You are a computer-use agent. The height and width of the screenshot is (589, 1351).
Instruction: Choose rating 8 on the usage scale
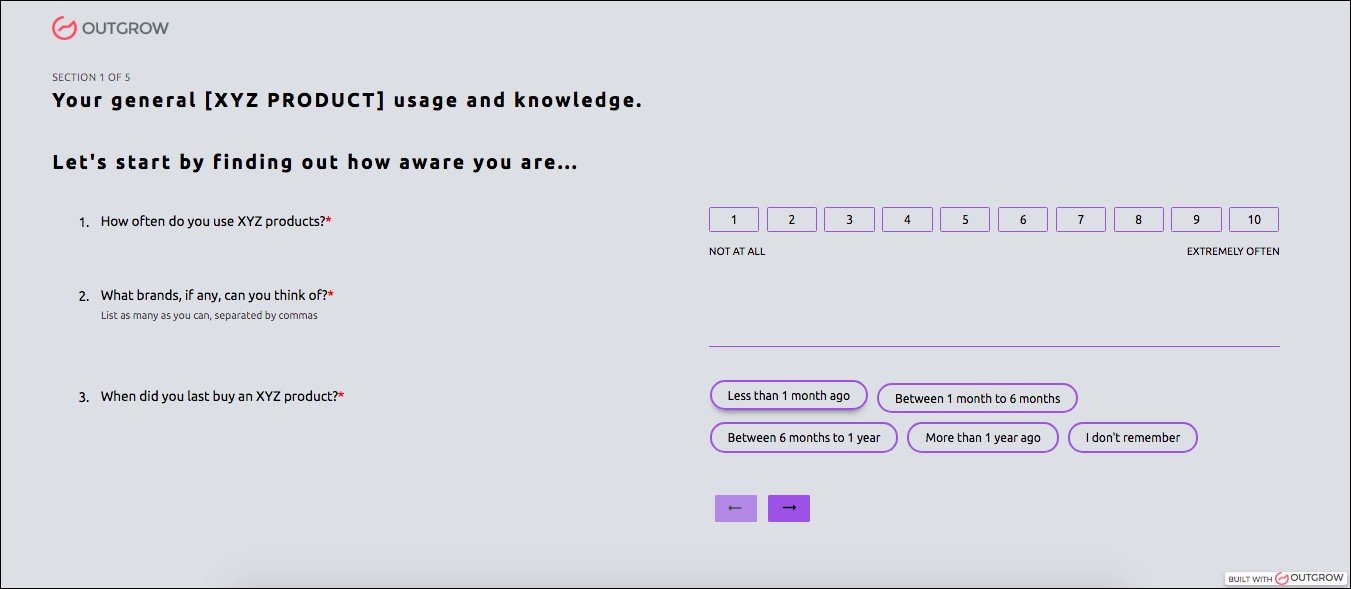coord(1138,220)
